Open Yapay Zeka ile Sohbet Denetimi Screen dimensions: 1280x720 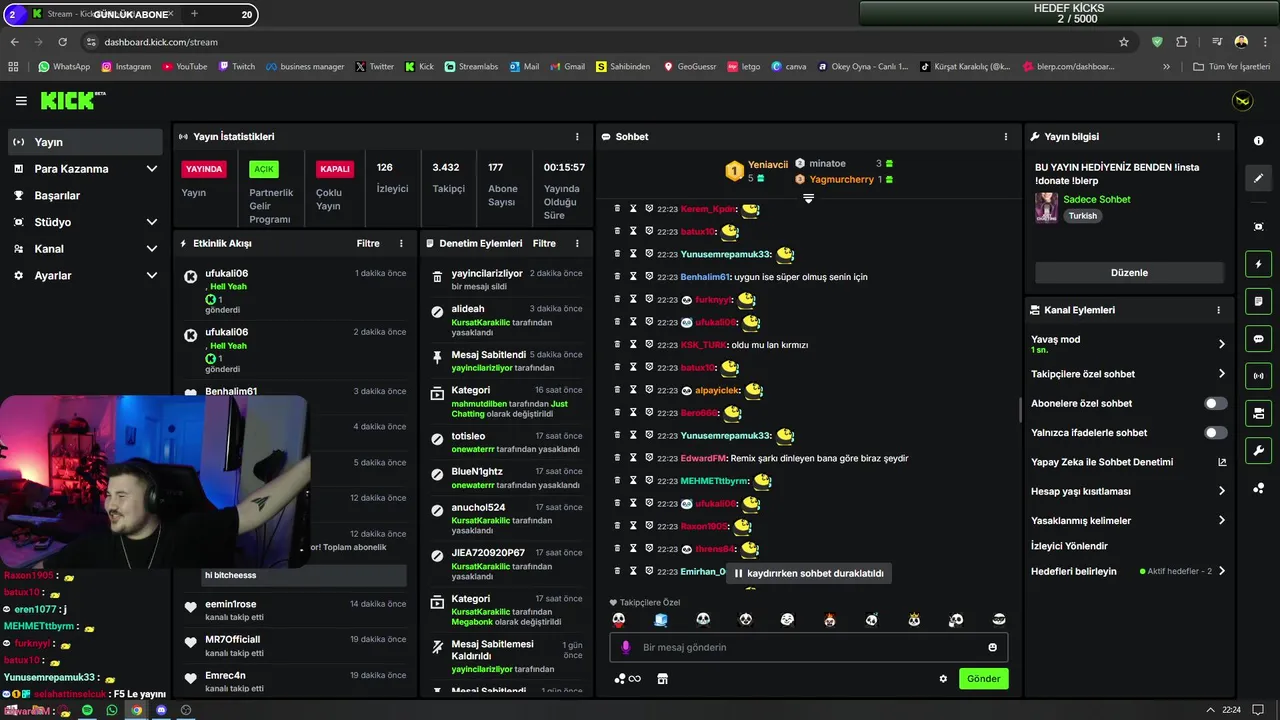tap(1128, 462)
